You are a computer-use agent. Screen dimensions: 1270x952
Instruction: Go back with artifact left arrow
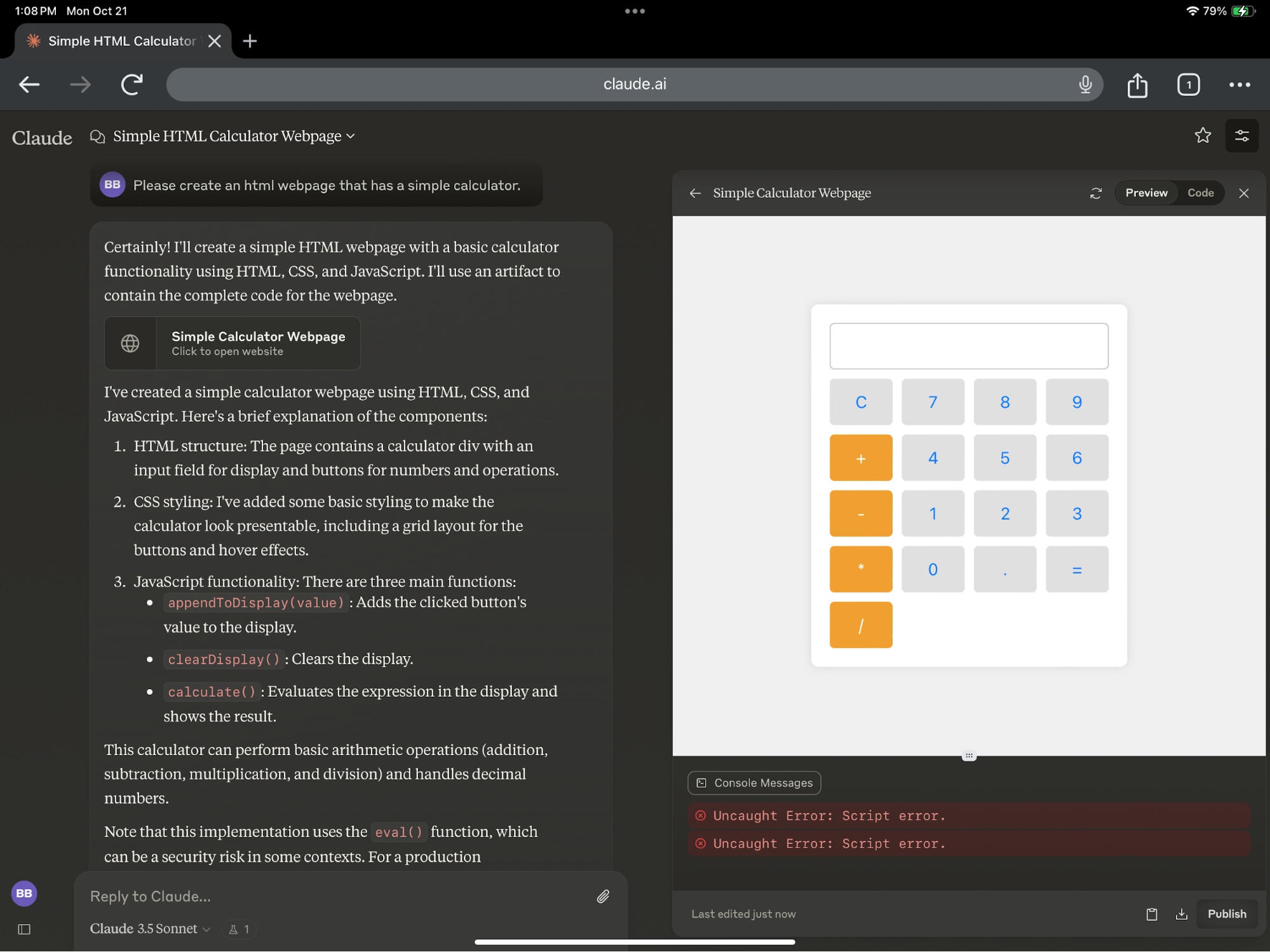click(x=695, y=194)
